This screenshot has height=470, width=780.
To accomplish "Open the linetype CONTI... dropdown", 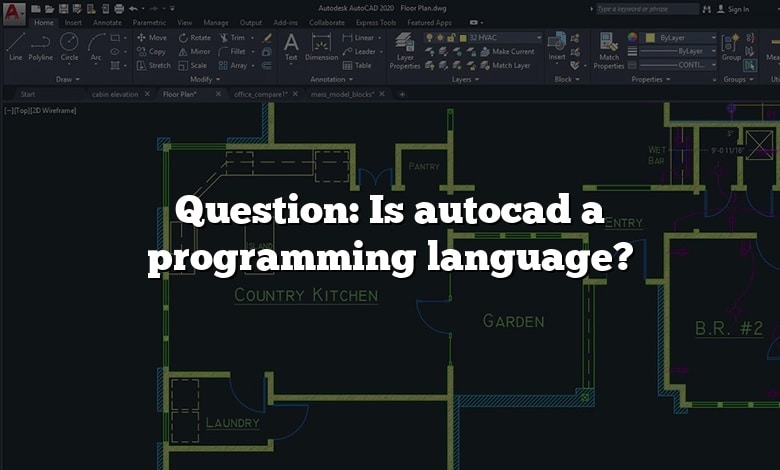I will click(x=713, y=65).
